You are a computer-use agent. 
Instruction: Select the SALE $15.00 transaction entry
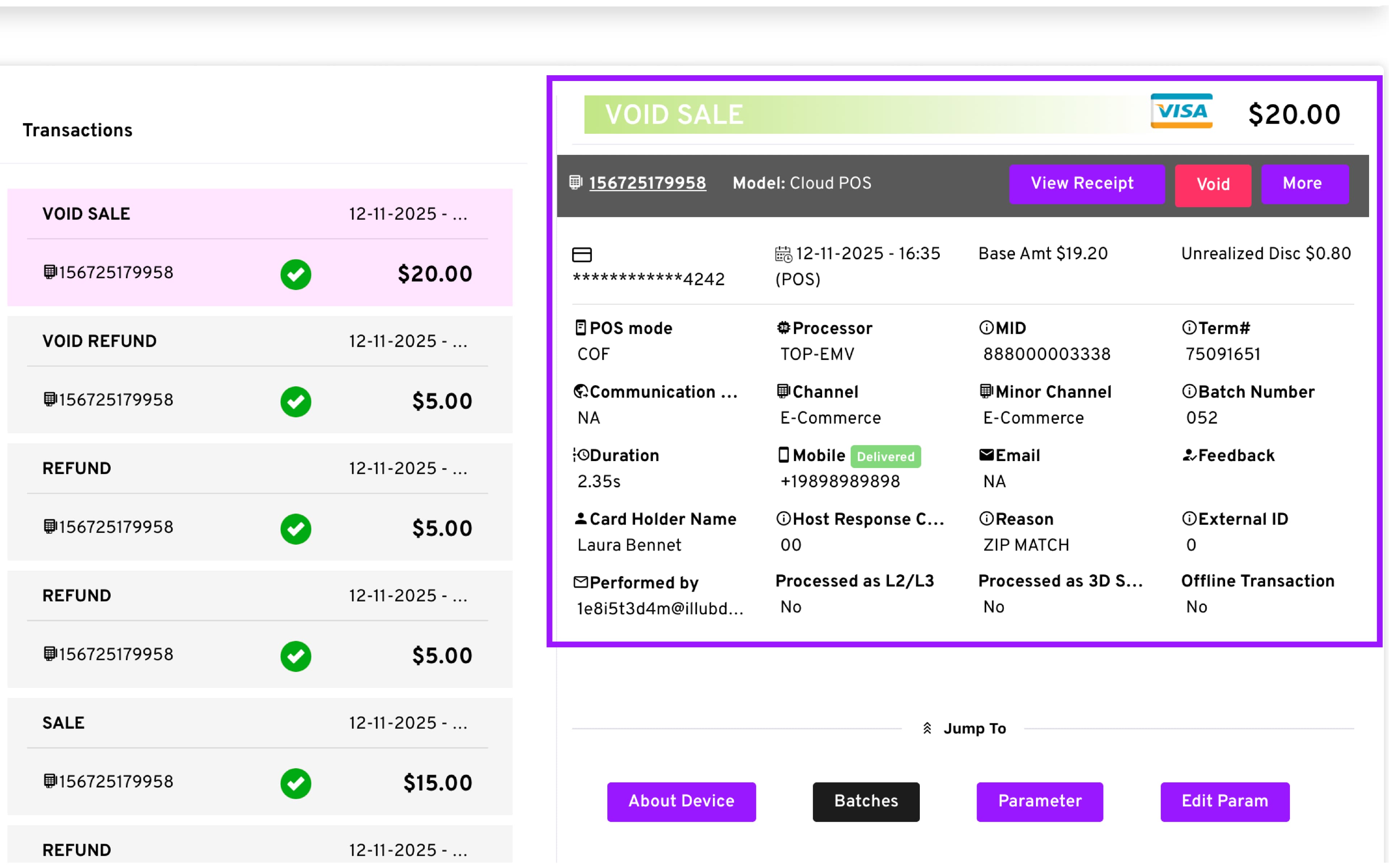259,756
